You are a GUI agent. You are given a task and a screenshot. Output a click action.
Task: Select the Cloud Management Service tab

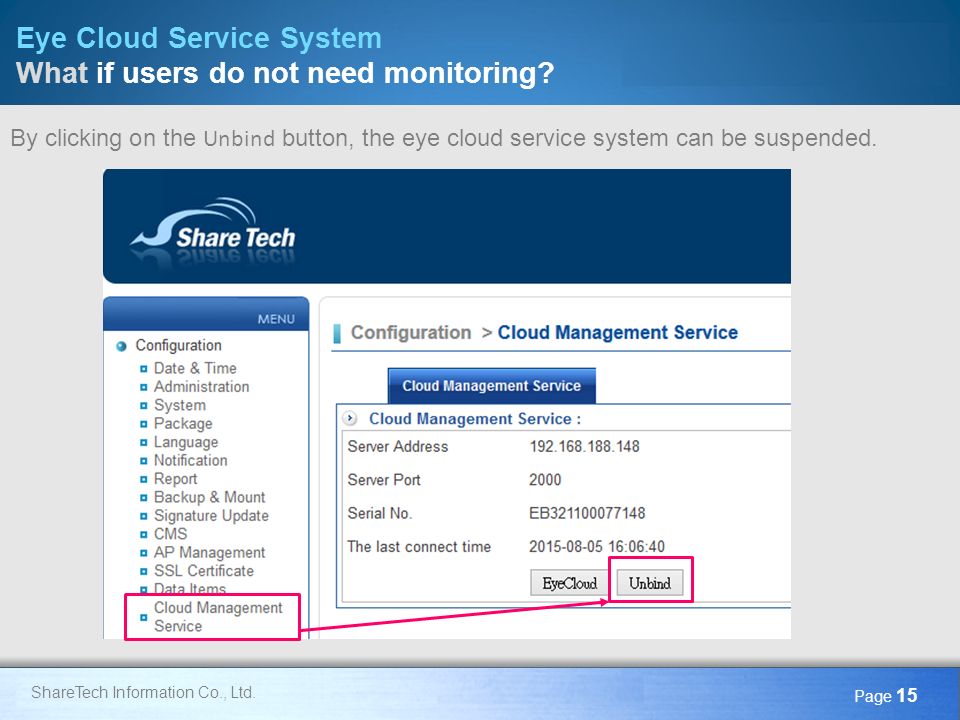point(492,386)
